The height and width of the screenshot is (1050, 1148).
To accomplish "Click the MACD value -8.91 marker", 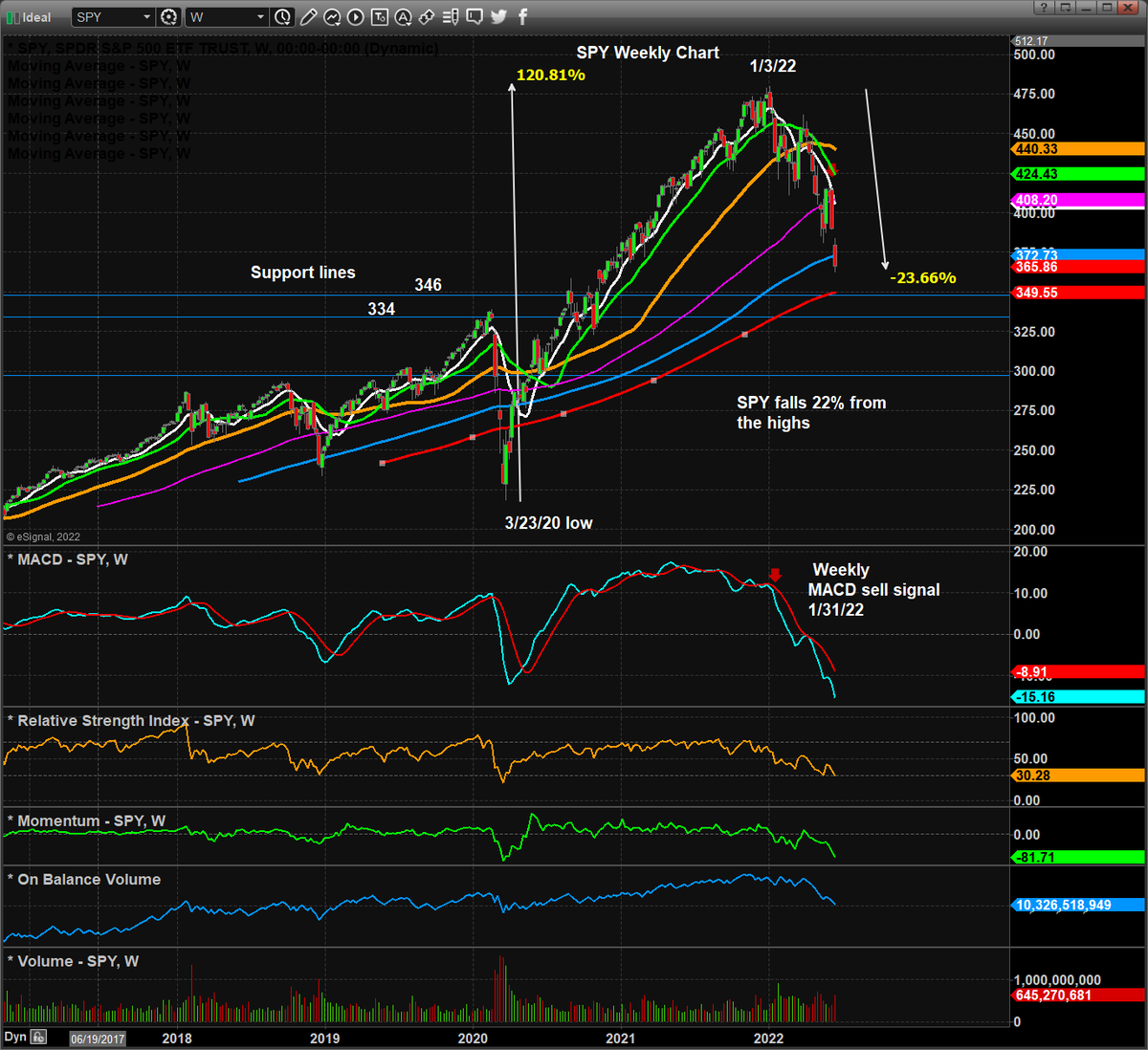I will click(x=1078, y=672).
